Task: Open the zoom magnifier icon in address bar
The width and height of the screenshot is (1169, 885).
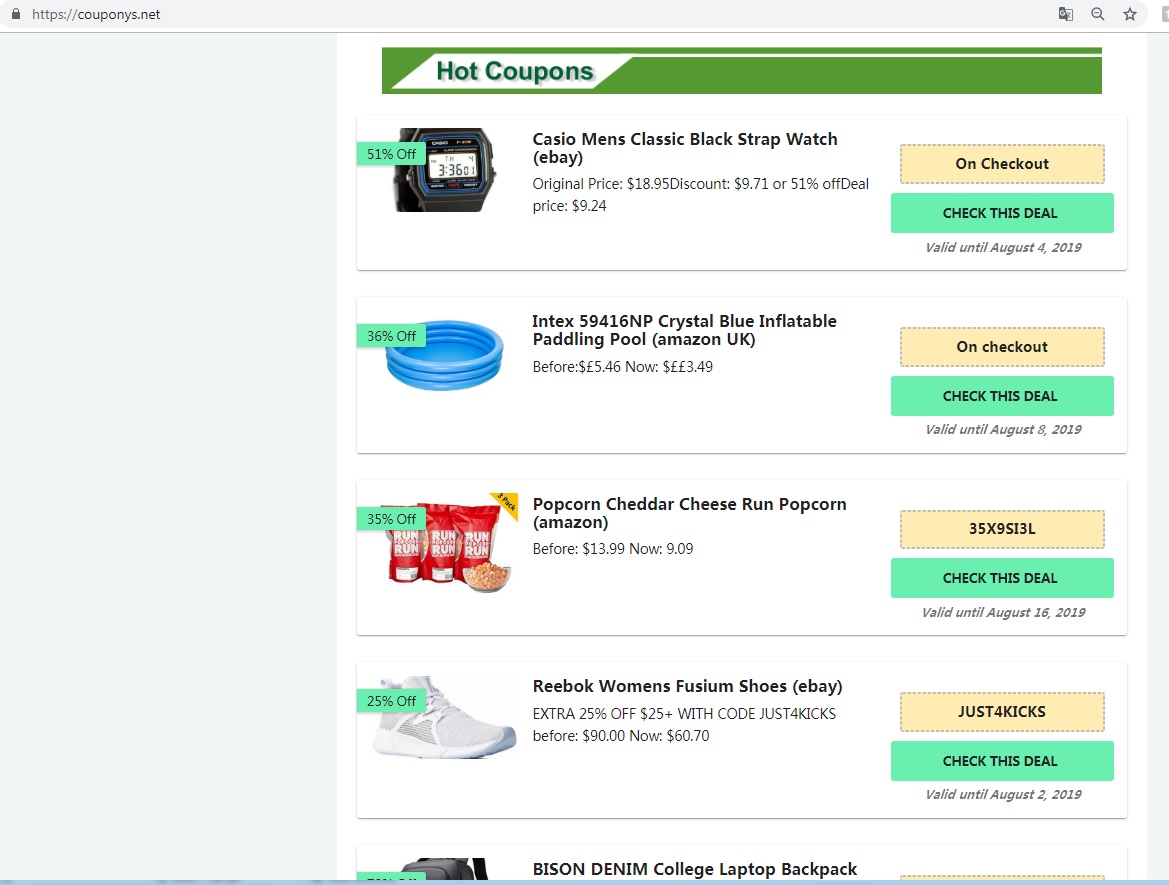Action: [x=1097, y=14]
